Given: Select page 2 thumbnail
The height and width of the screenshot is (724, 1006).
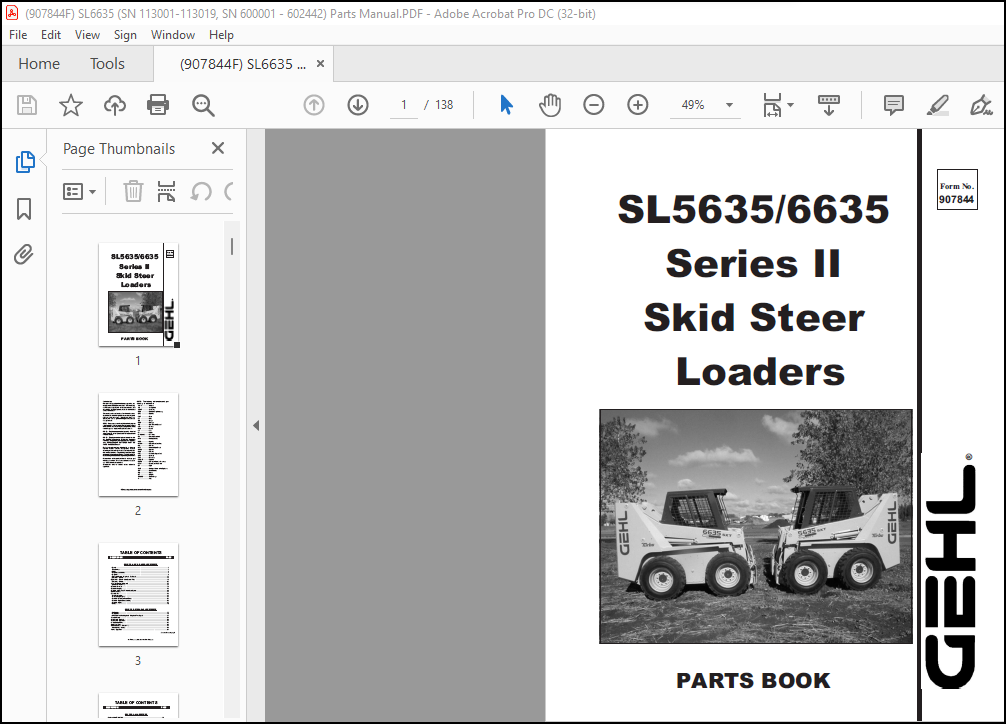Looking at the screenshot, I should 139,445.
